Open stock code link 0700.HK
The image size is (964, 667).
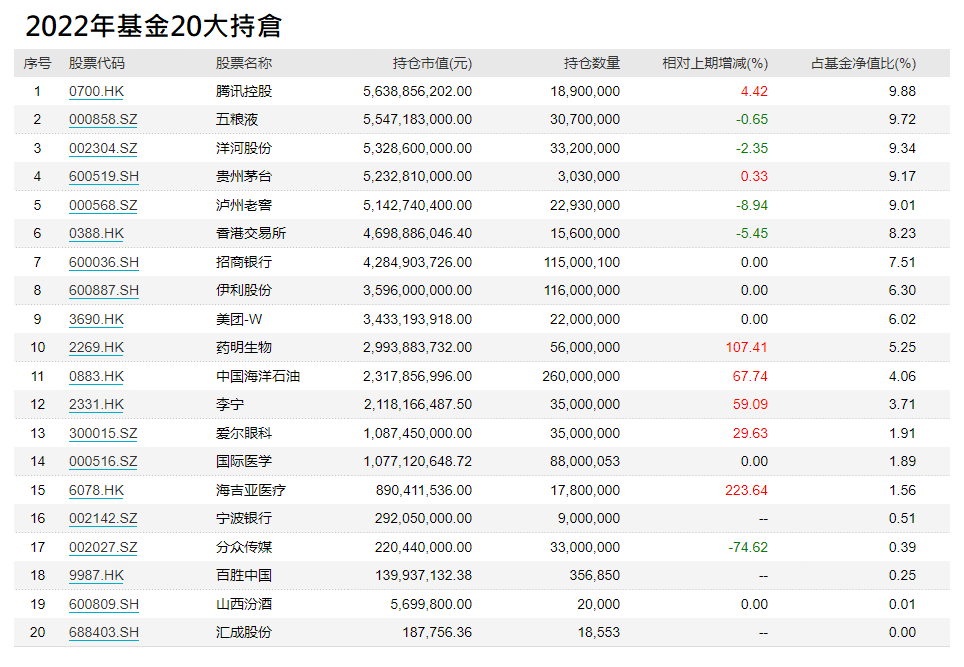point(96,92)
